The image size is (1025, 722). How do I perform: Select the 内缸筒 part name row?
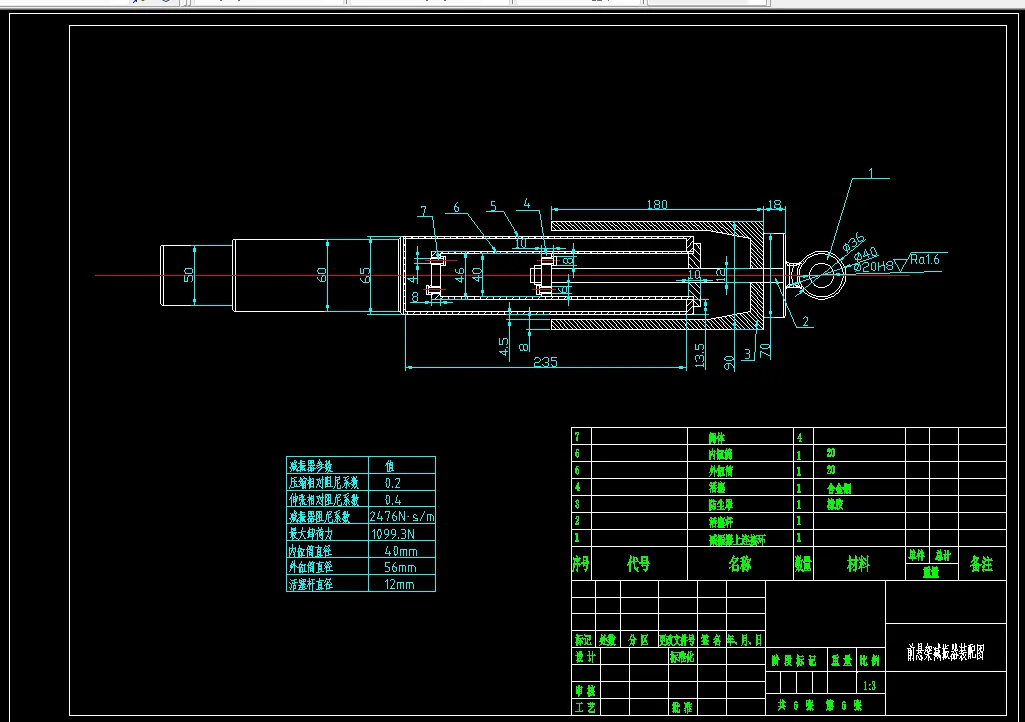click(720, 455)
